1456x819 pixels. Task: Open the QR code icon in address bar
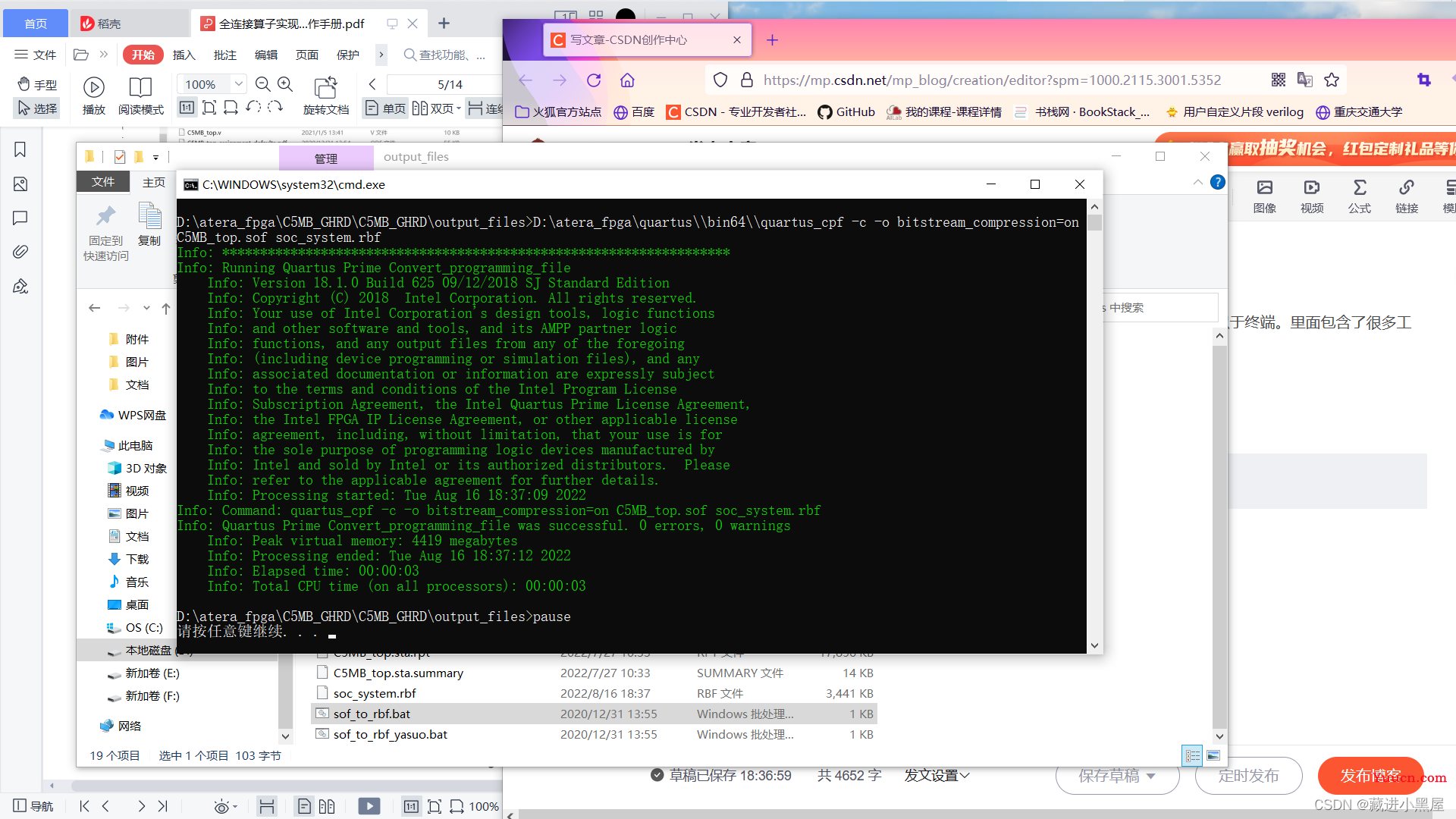pyautogui.click(x=1279, y=80)
